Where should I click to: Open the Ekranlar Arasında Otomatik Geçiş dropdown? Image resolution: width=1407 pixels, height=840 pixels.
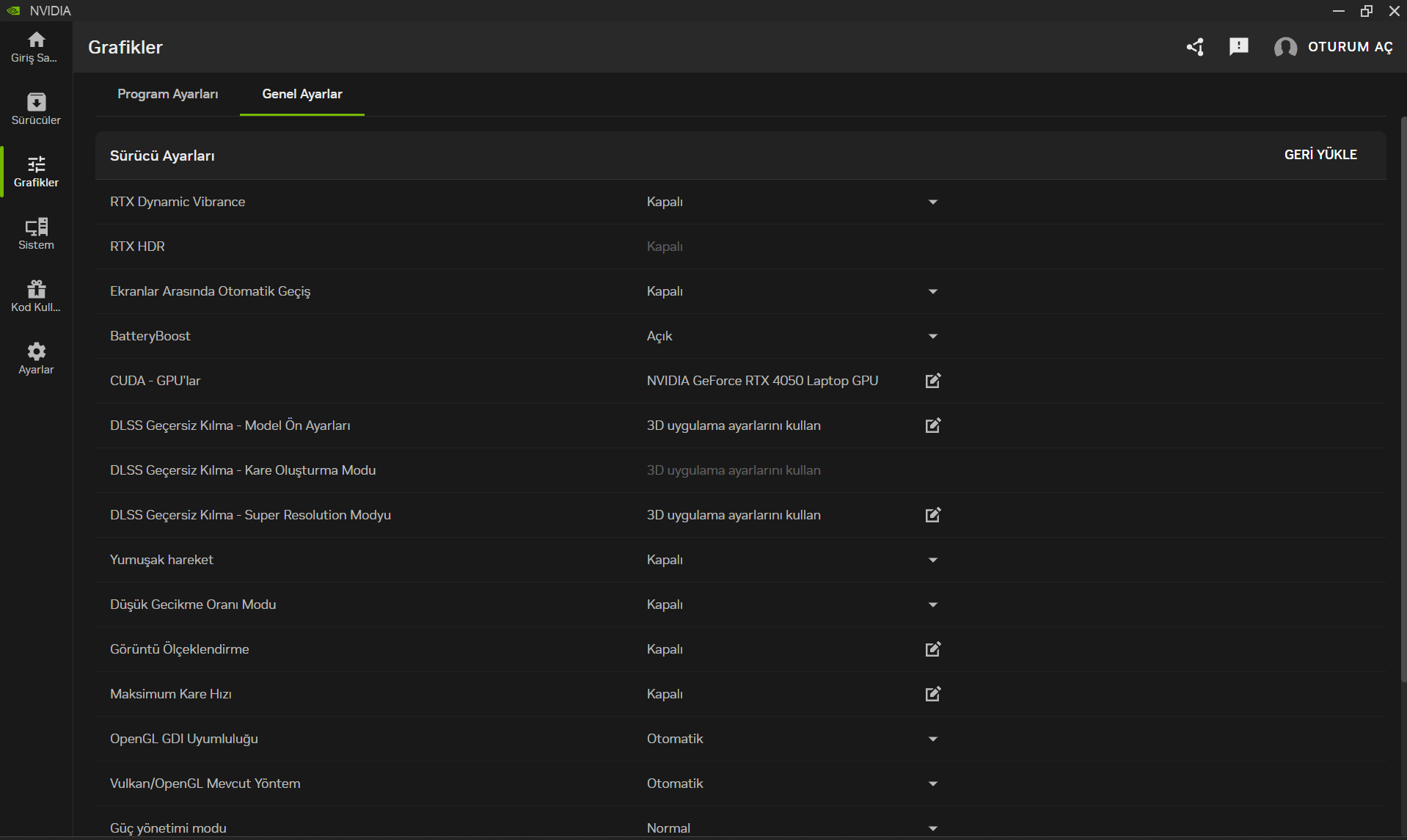(x=932, y=291)
